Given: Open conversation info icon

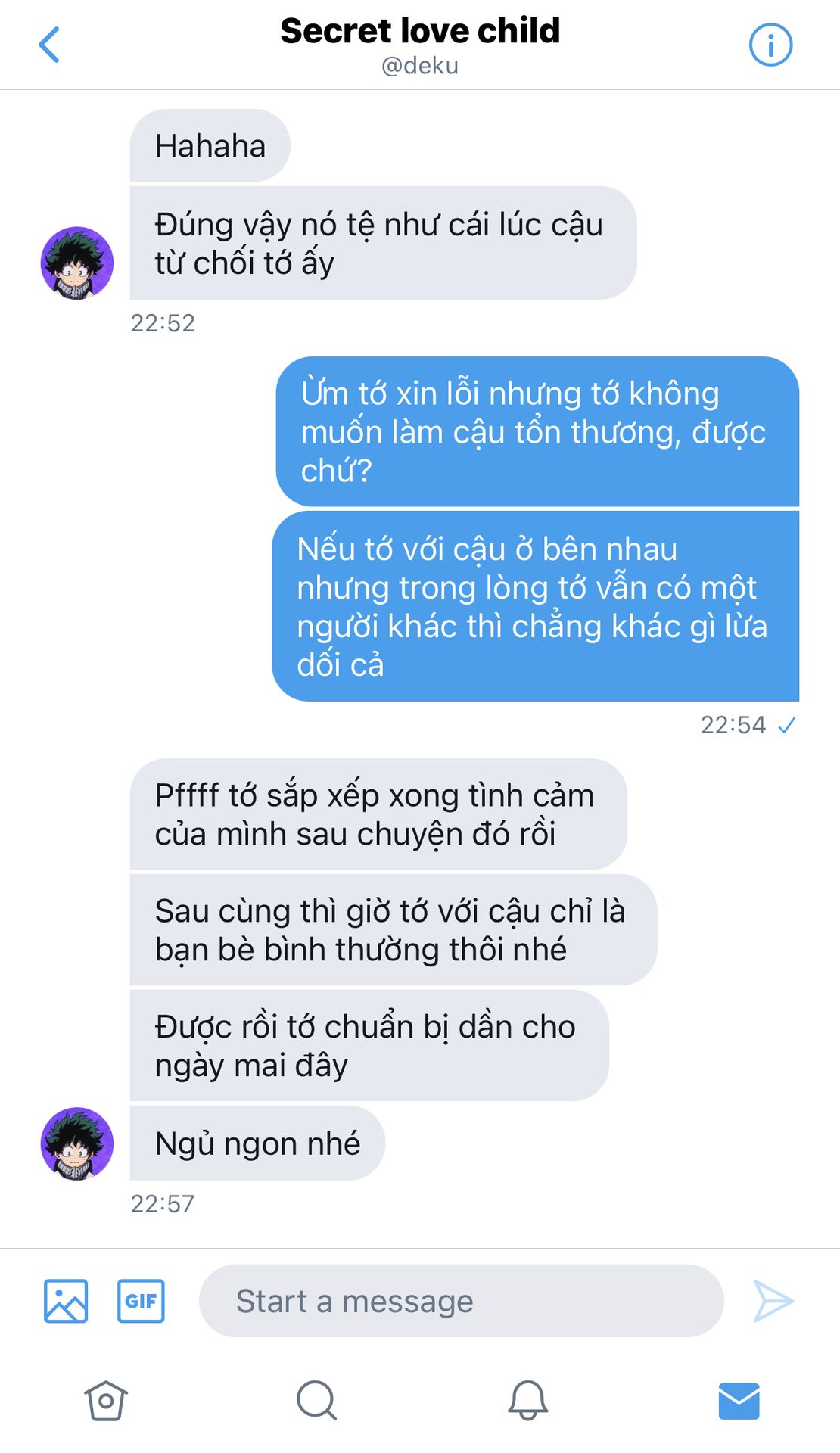Looking at the screenshot, I should [770, 45].
